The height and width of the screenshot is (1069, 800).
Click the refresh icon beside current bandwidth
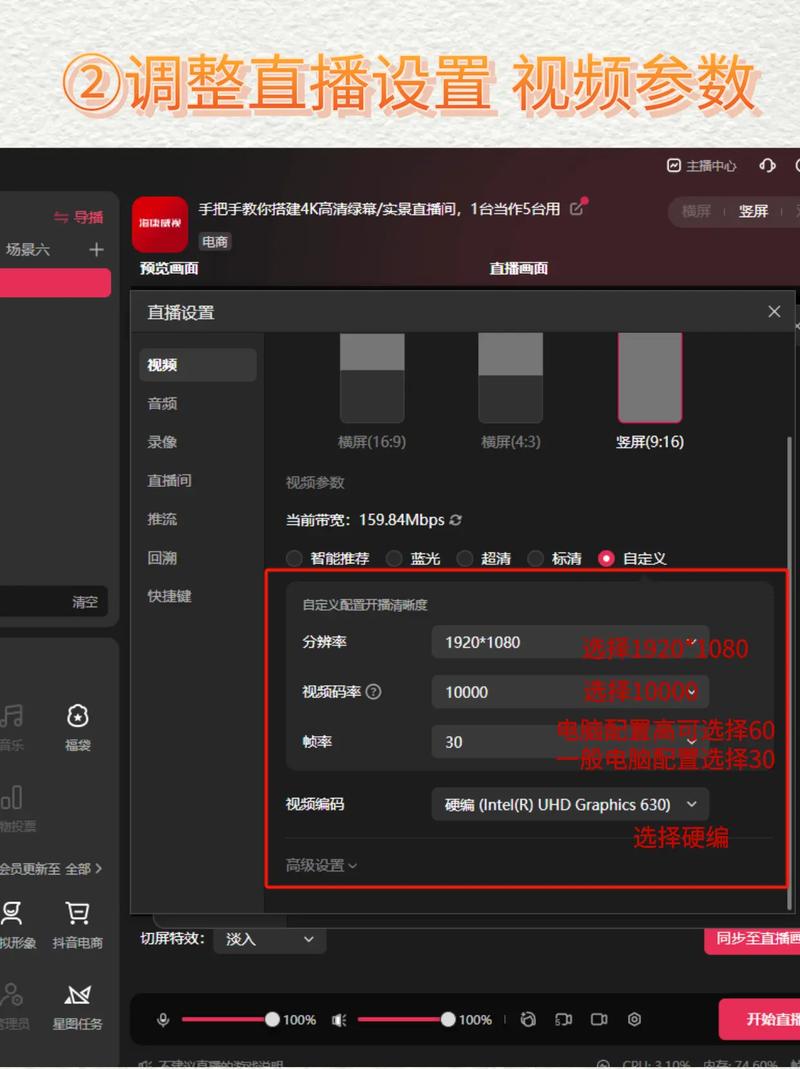[456, 520]
